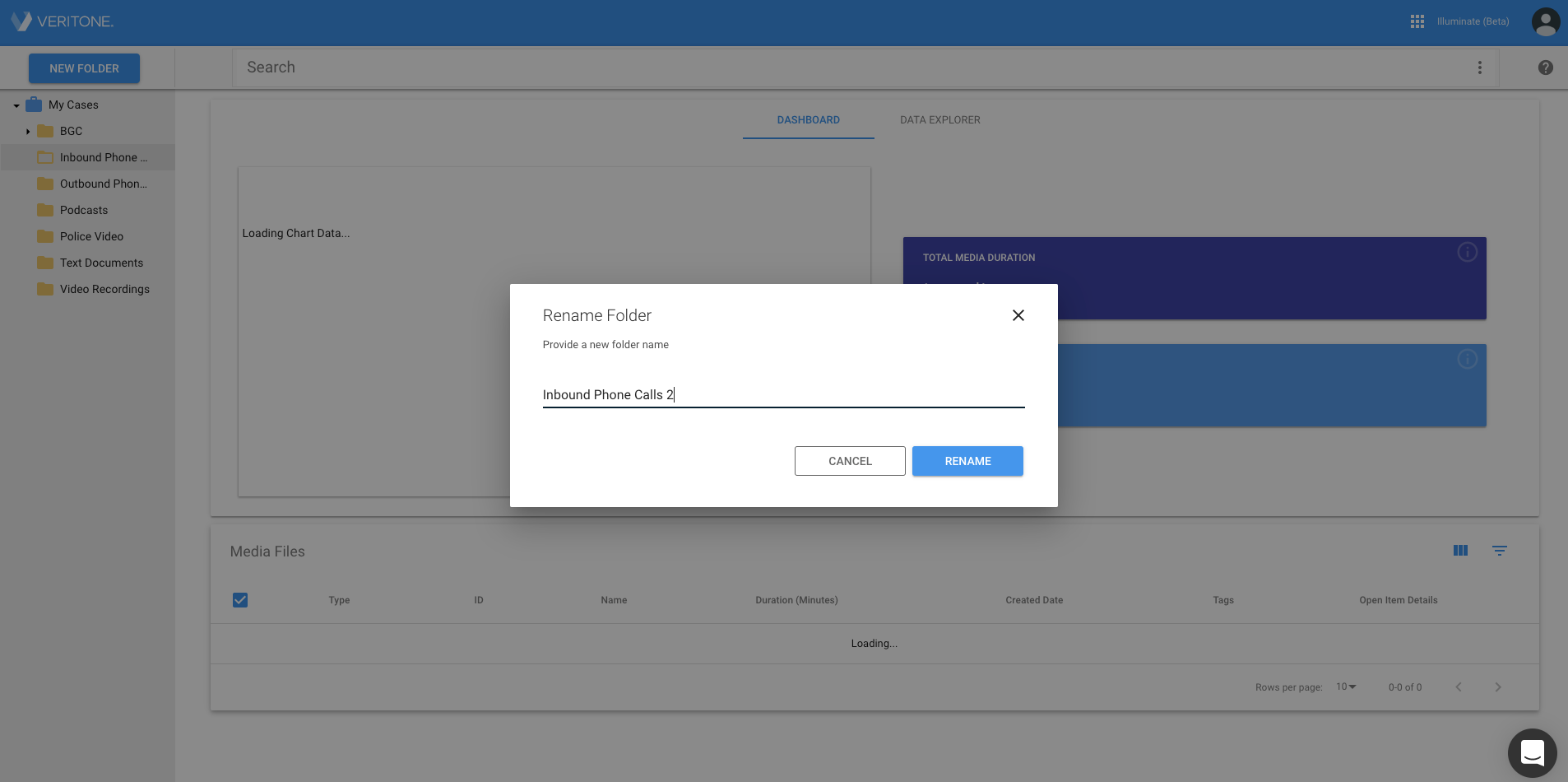Click the column settings icon in Media Files
Viewport: 1568px width, 782px height.
(1461, 550)
